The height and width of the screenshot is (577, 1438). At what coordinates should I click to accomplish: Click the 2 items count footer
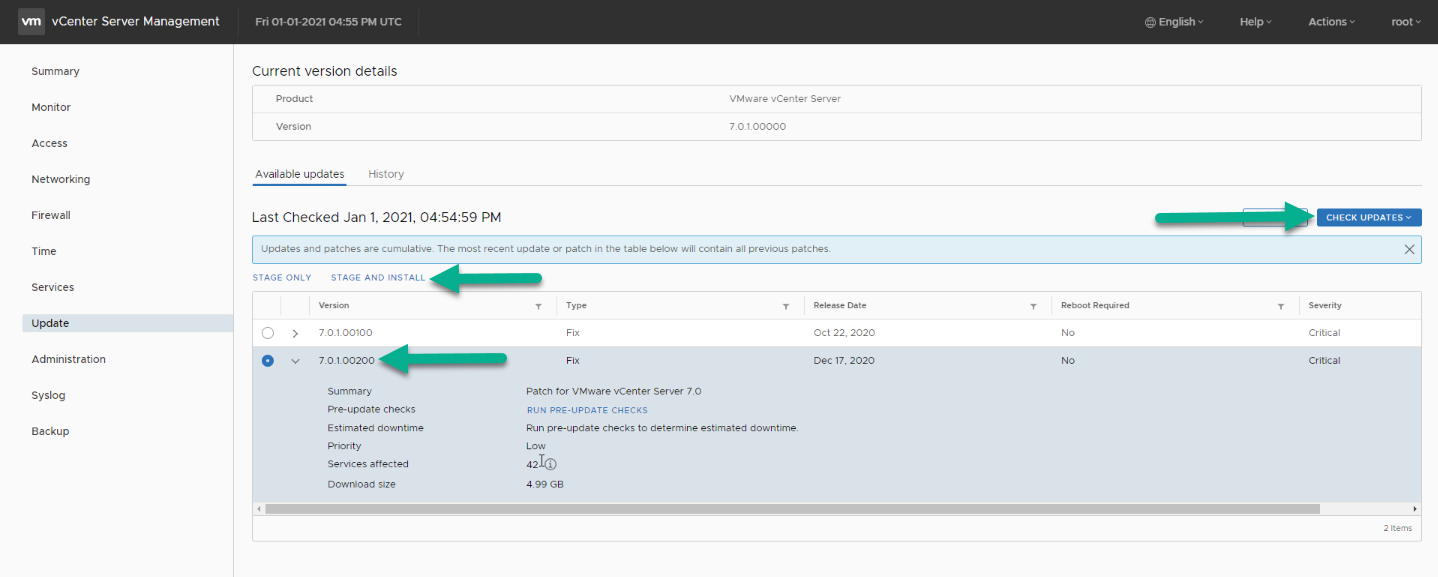pyautogui.click(x=1399, y=528)
